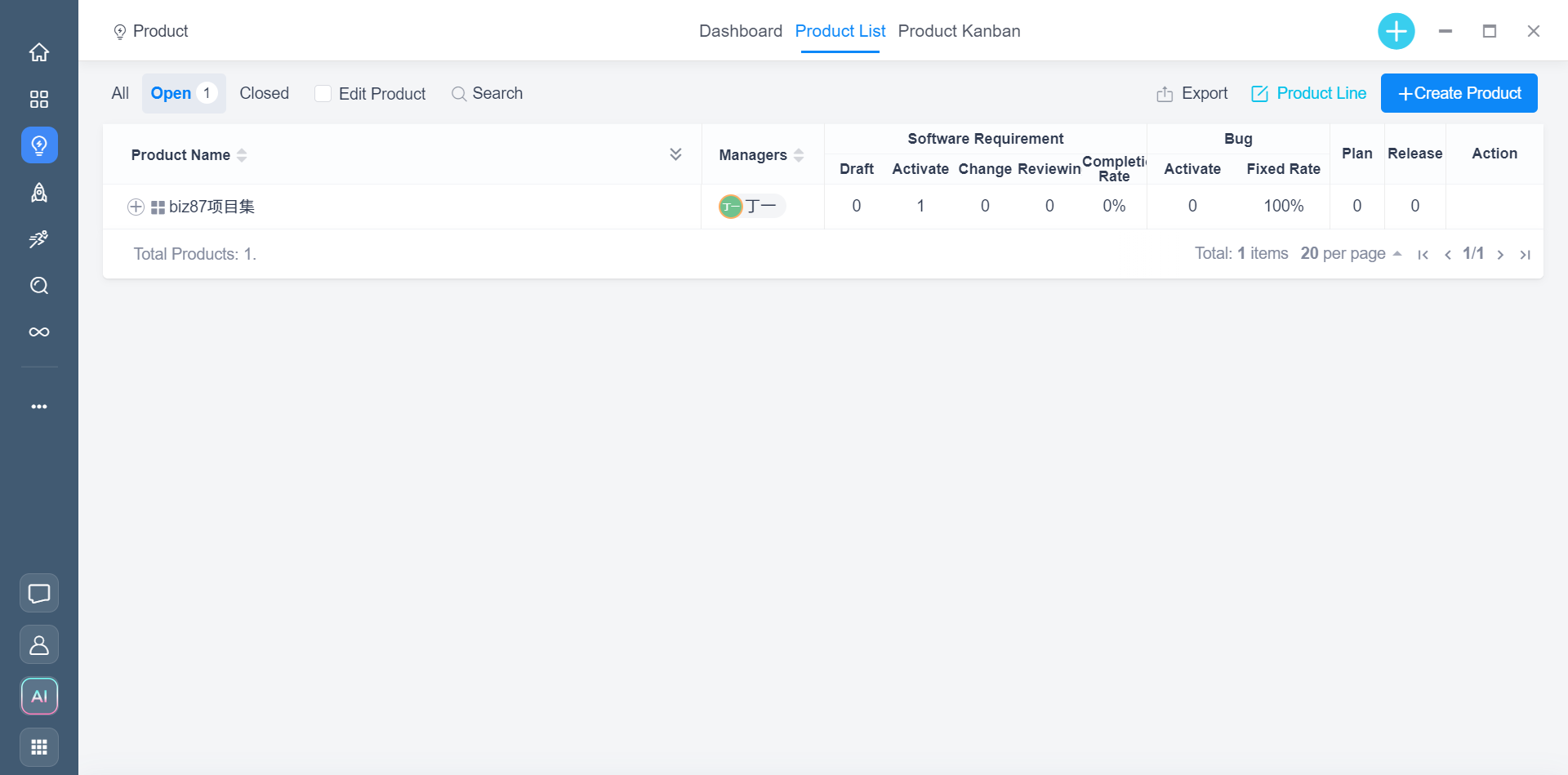Image resolution: width=1568 pixels, height=775 pixels.
Task: Open the 20 per page dropdown
Action: tap(1351, 254)
